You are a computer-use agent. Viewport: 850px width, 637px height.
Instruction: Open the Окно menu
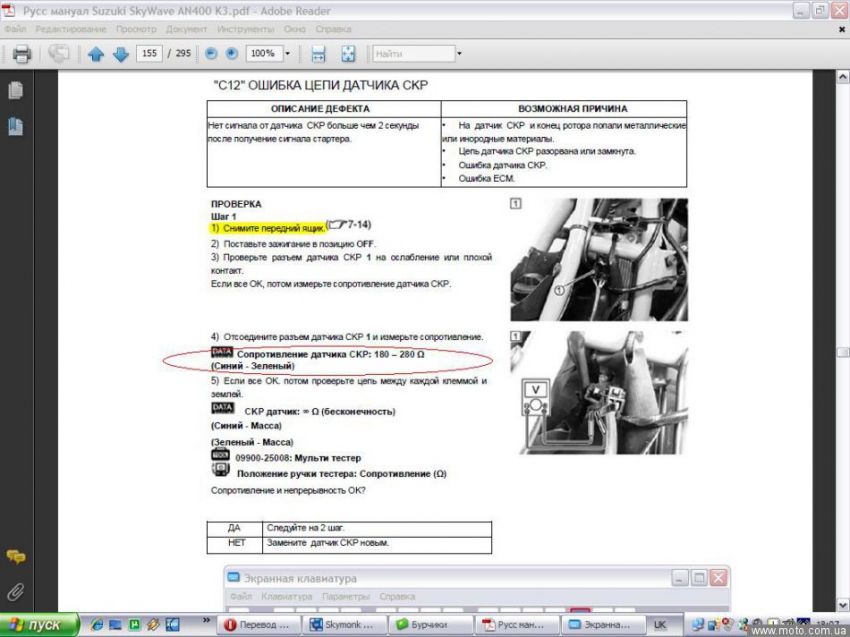(295, 29)
